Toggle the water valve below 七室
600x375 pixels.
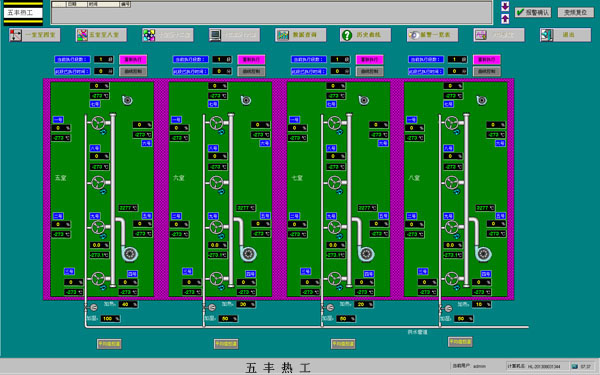[329, 307]
